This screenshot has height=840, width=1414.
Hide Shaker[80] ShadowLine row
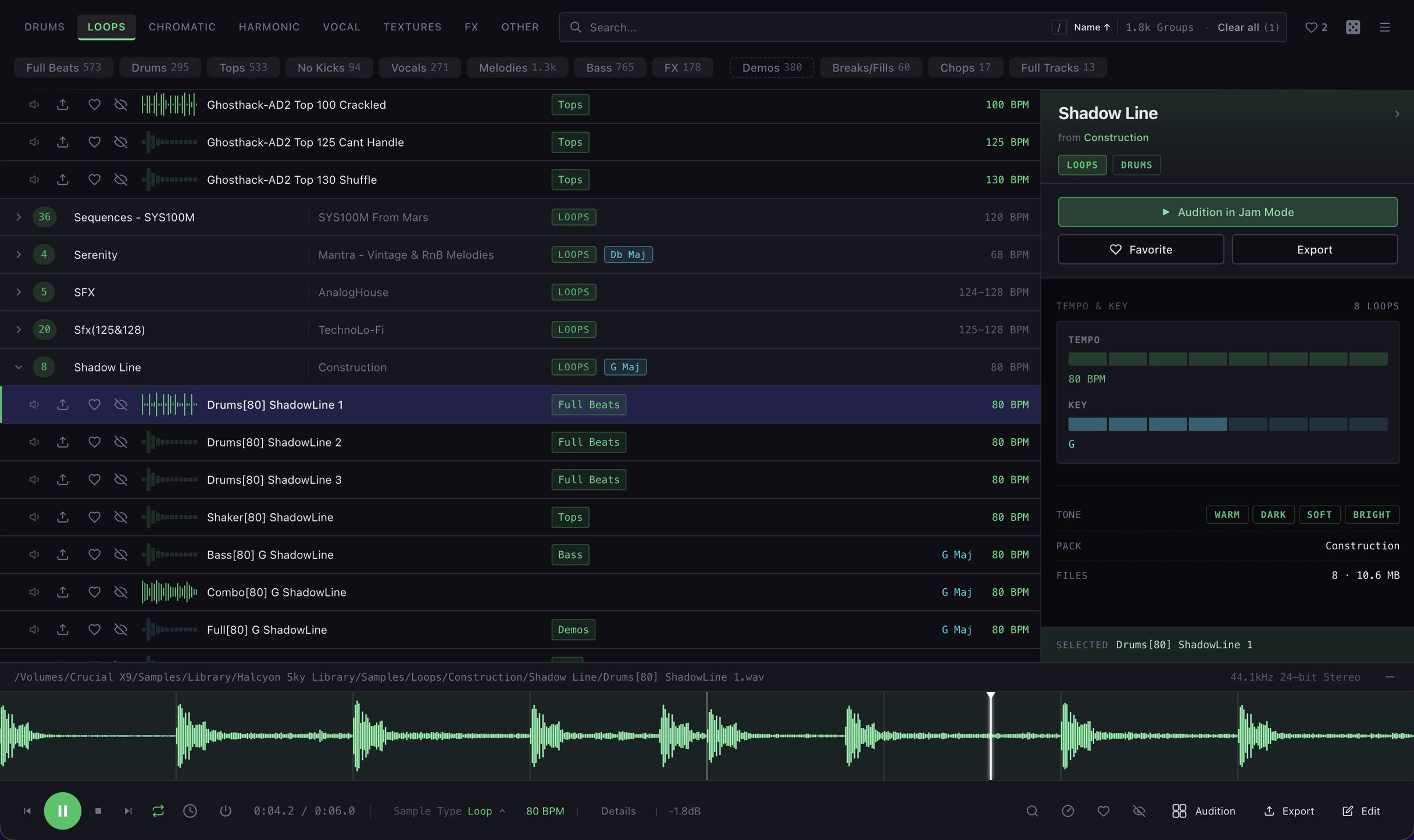pos(120,517)
